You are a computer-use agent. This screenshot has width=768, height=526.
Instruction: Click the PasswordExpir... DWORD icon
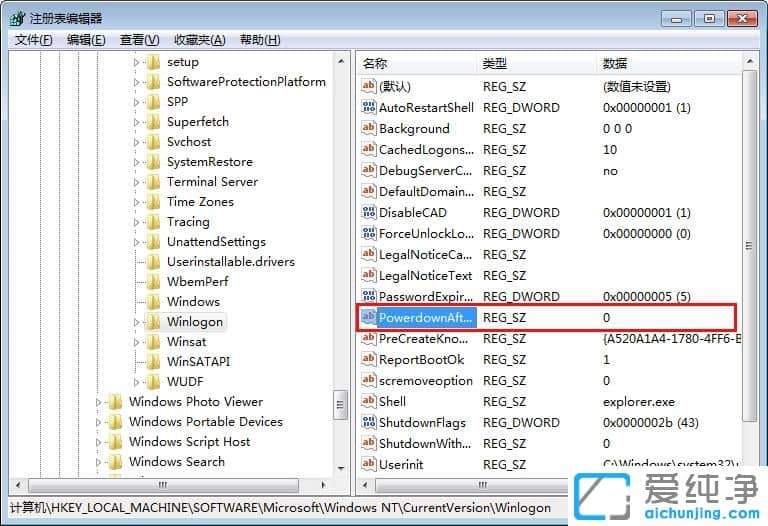368,296
